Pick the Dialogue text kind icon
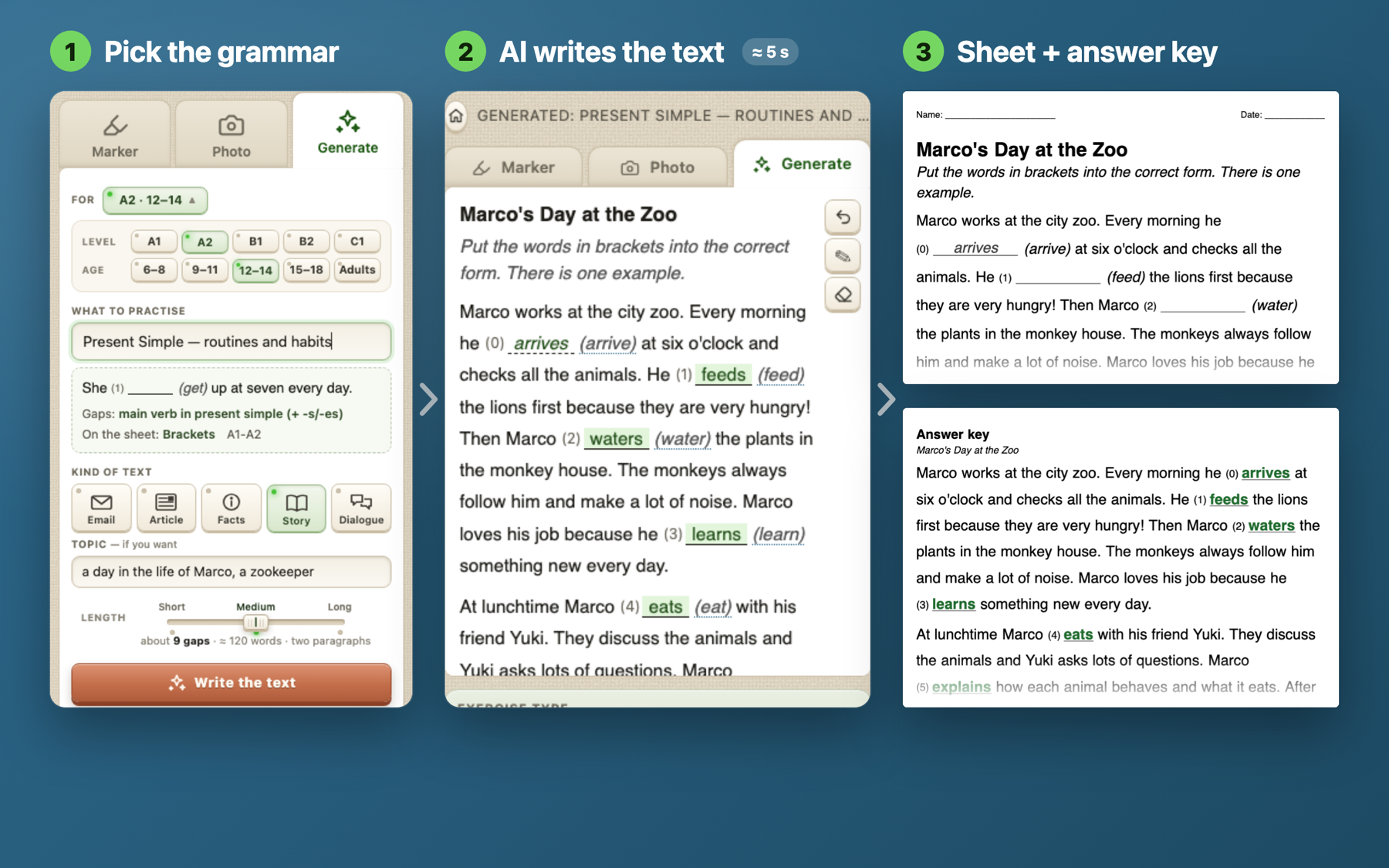This screenshot has height=868, width=1389. point(361,508)
